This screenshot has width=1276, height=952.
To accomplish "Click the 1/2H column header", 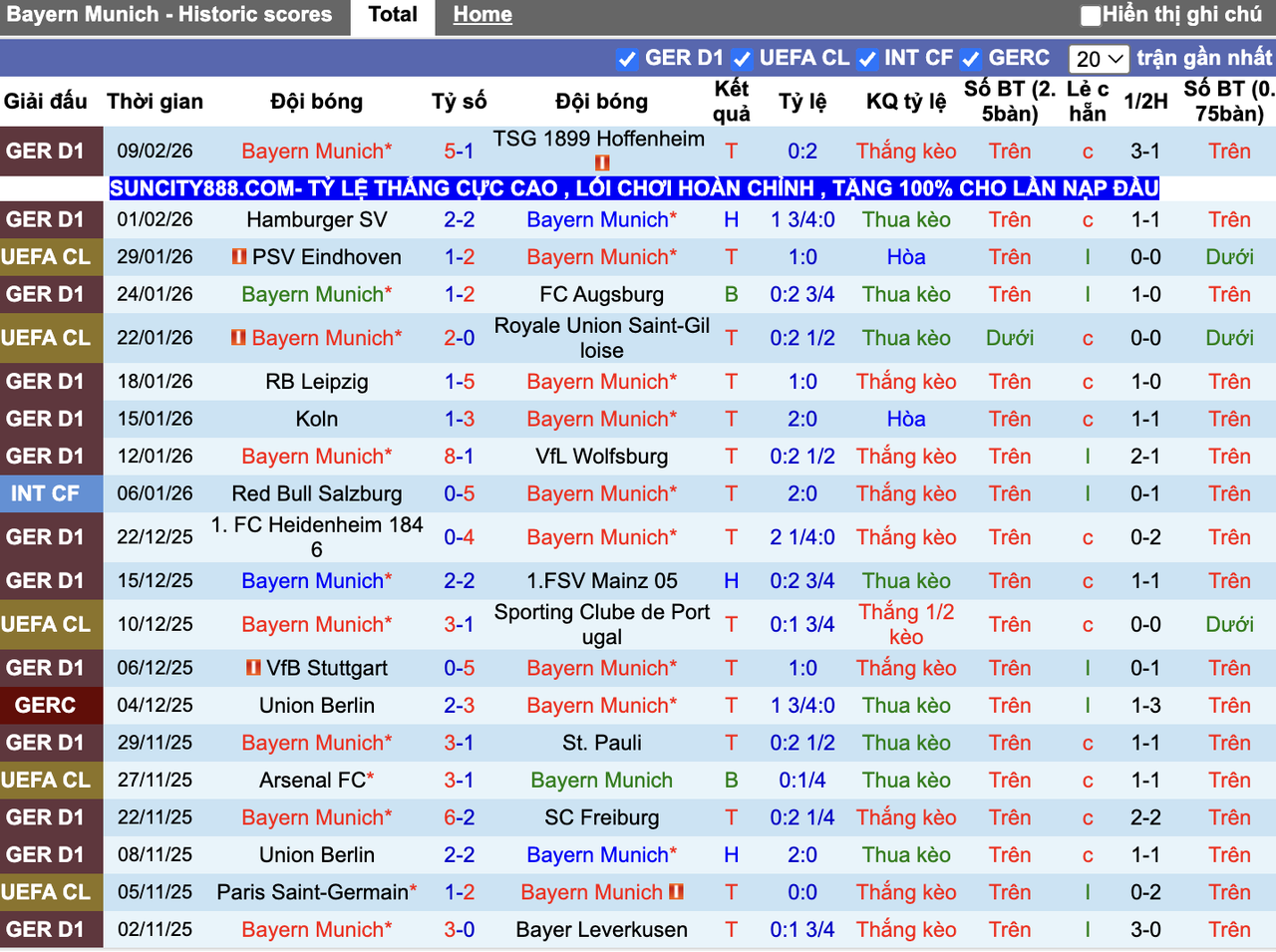I will coord(1145,102).
